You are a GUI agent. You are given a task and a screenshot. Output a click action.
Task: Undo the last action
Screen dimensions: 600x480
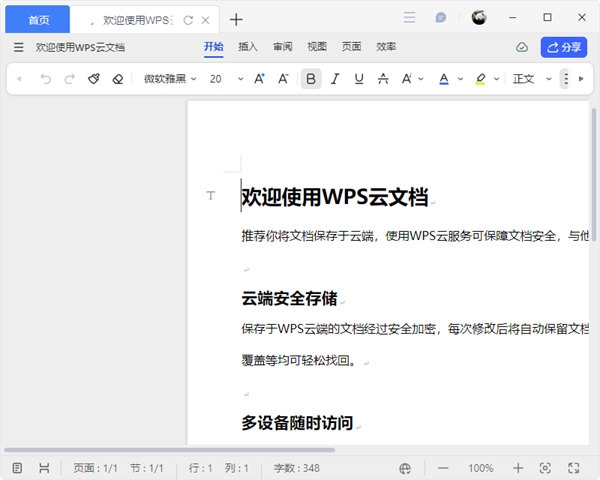(46, 79)
